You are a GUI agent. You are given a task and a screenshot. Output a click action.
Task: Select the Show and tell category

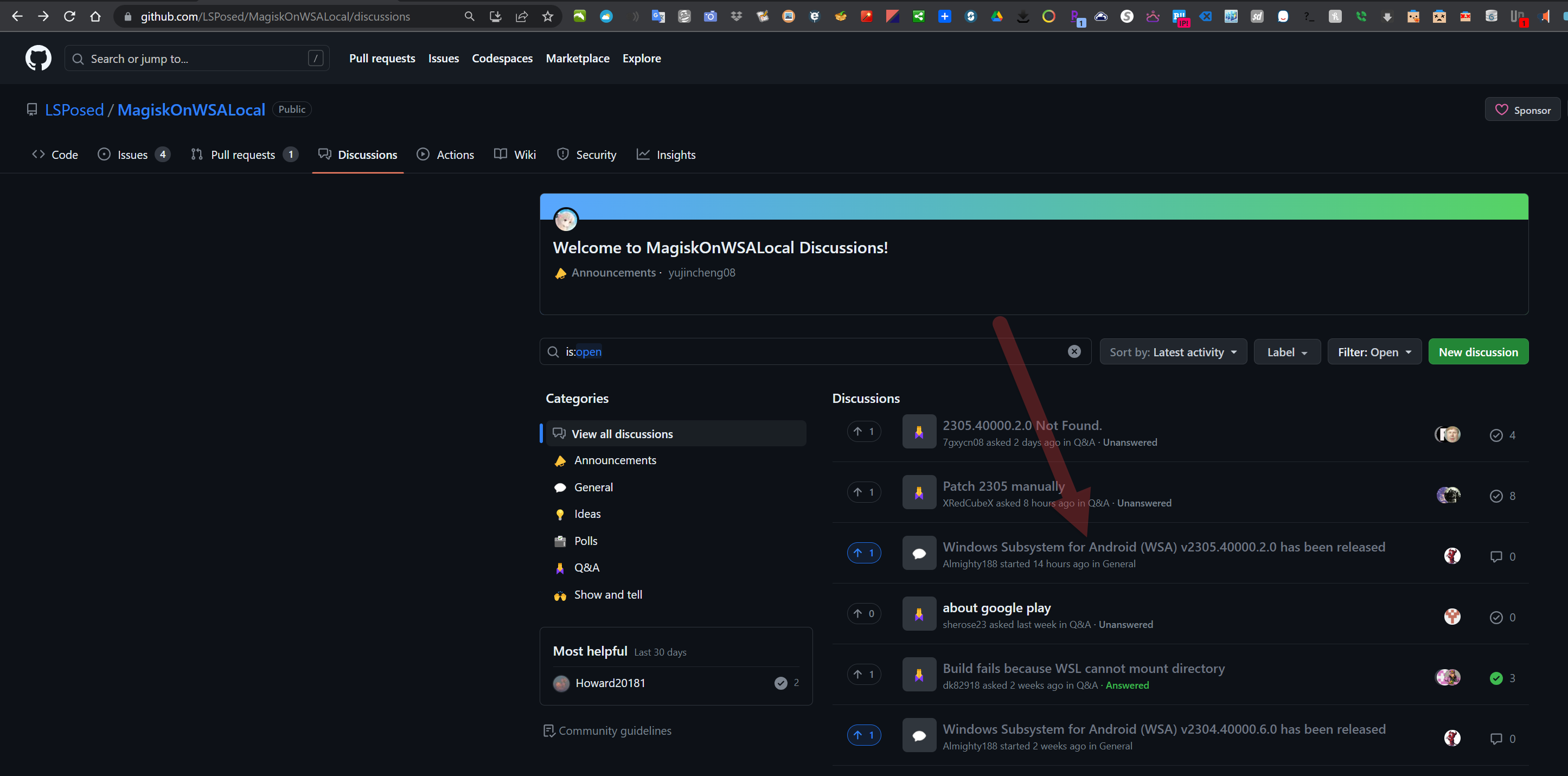coord(608,595)
